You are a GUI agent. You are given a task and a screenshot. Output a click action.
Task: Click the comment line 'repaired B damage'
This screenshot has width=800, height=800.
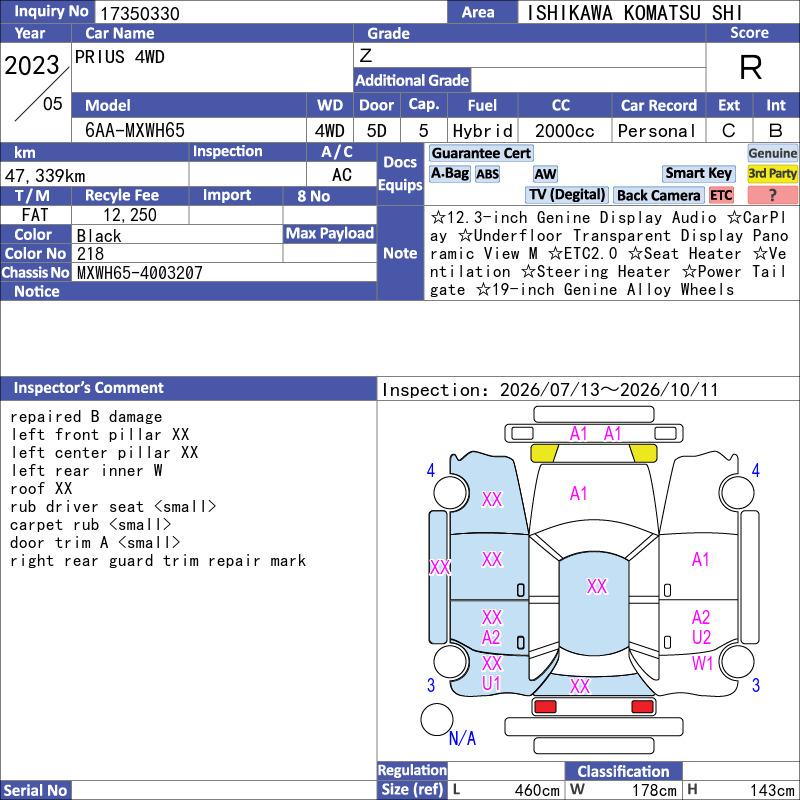click(x=86, y=417)
